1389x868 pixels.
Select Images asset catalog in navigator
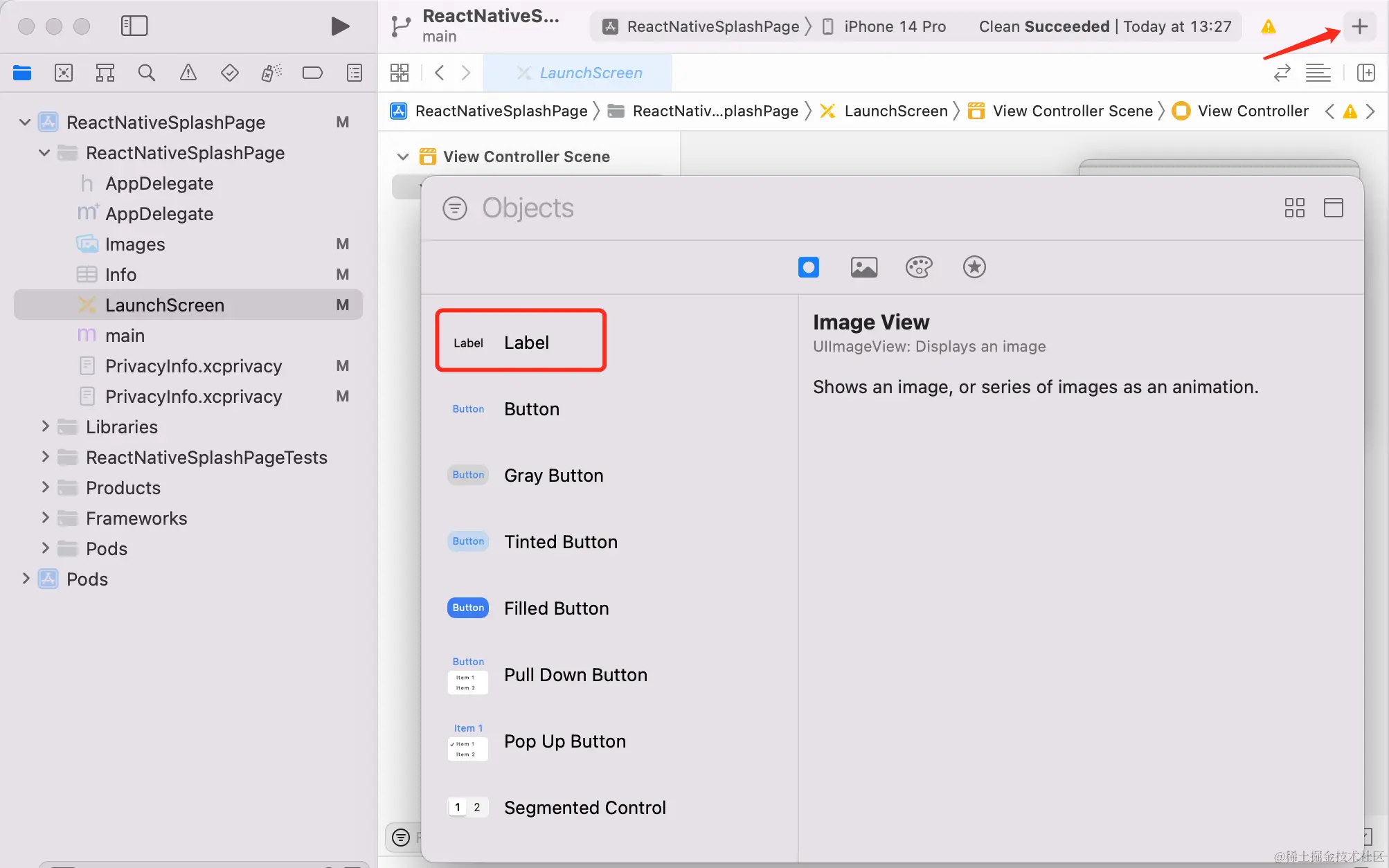coord(135,244)
